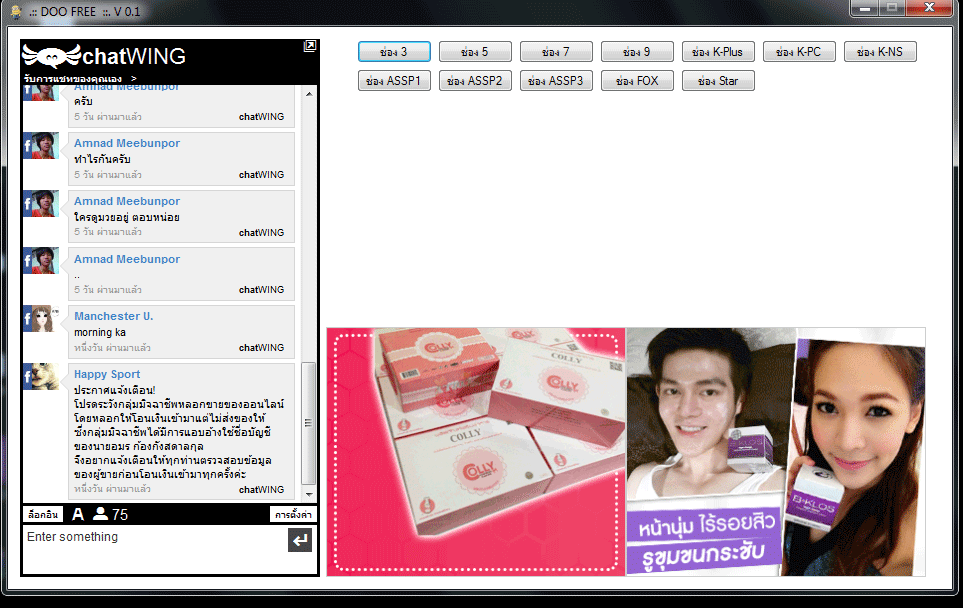
Task: Click the 'ทำไรกันครับ' message text
Action: pos(102,160)
